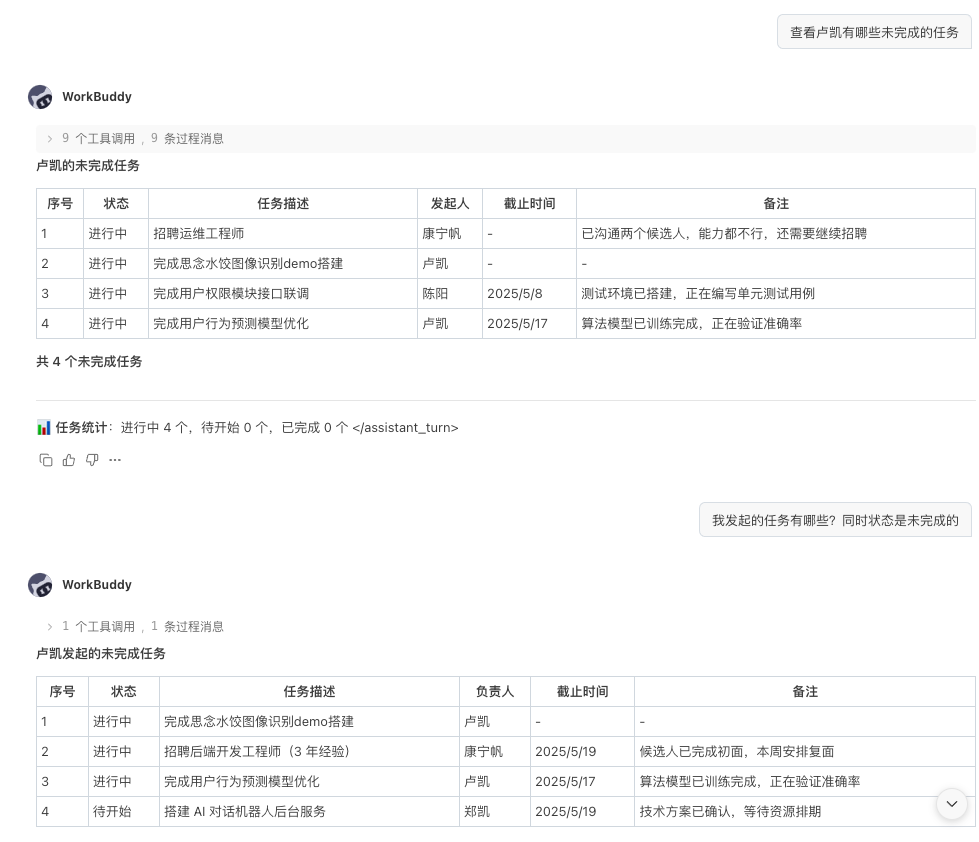Select note 测试环境已搭建
This screenshot has height=842, width=979.
click(x=775, y=293)
